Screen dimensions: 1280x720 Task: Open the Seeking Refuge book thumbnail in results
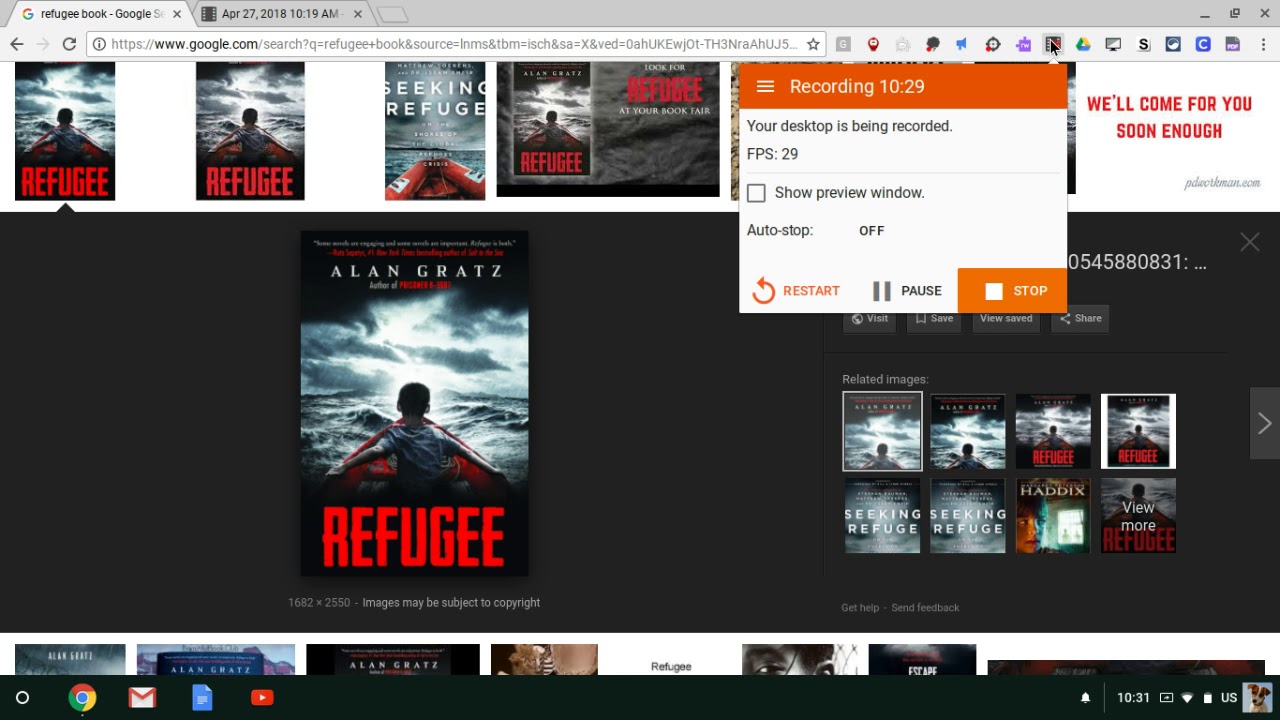click(435, 131)
